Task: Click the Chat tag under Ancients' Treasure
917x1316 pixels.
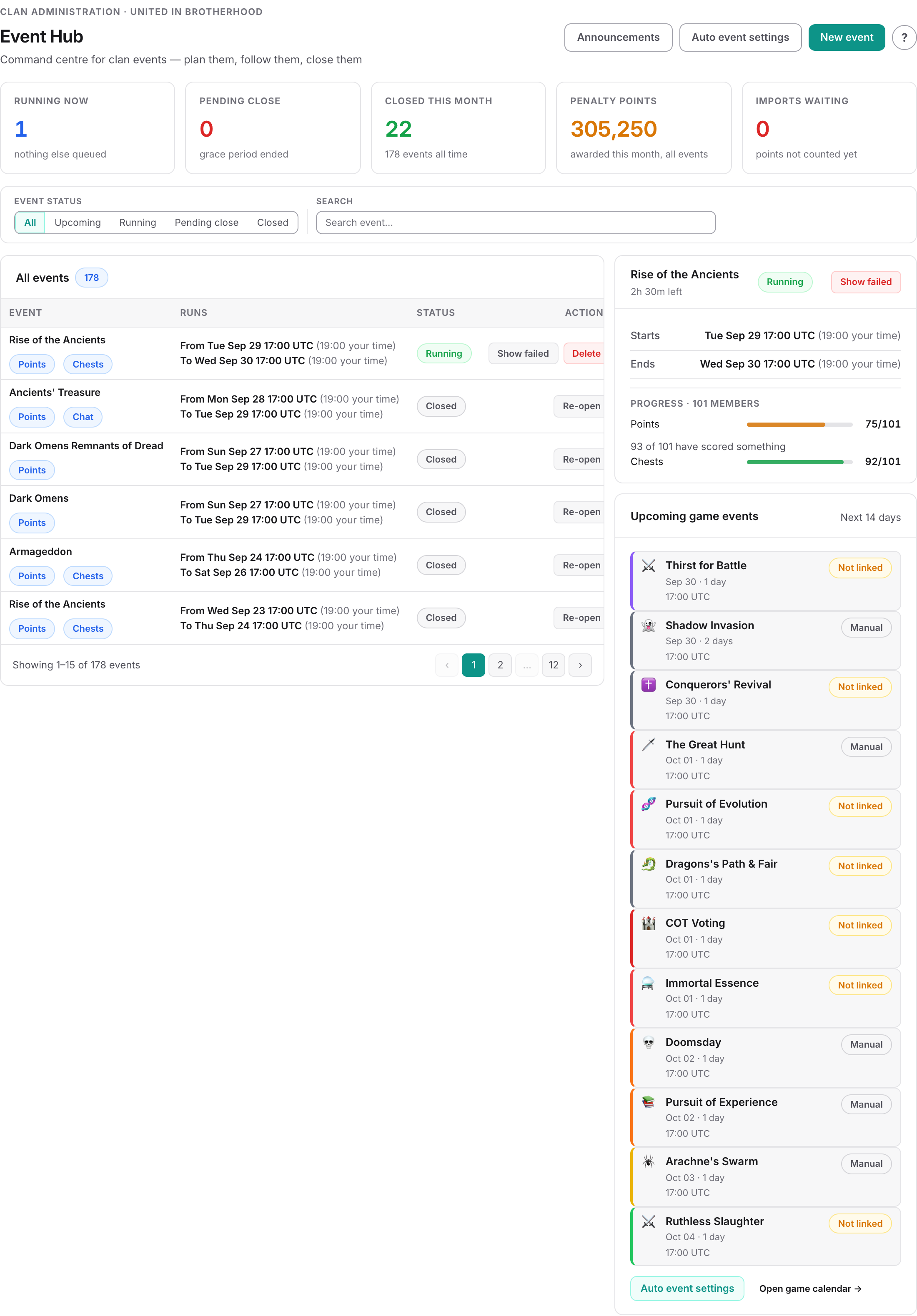Action: point(83,417)
